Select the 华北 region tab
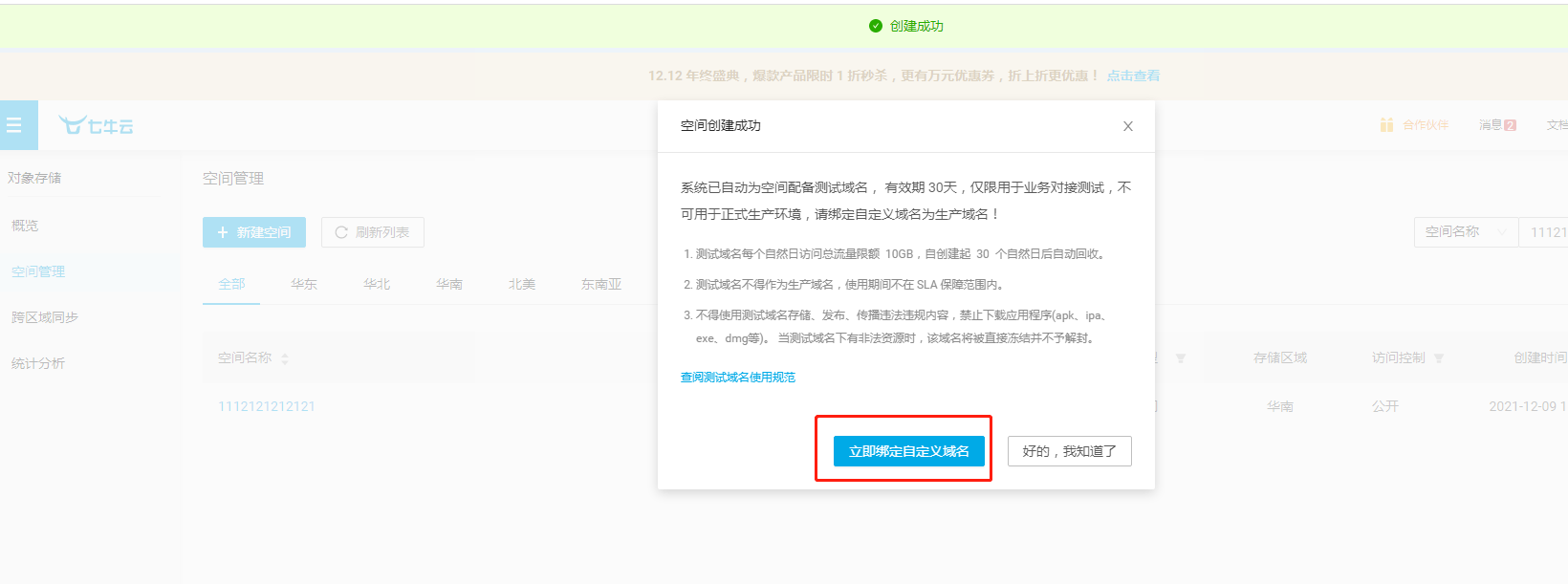The height and width of the screenshot is (584, 1568). [377, 285]
